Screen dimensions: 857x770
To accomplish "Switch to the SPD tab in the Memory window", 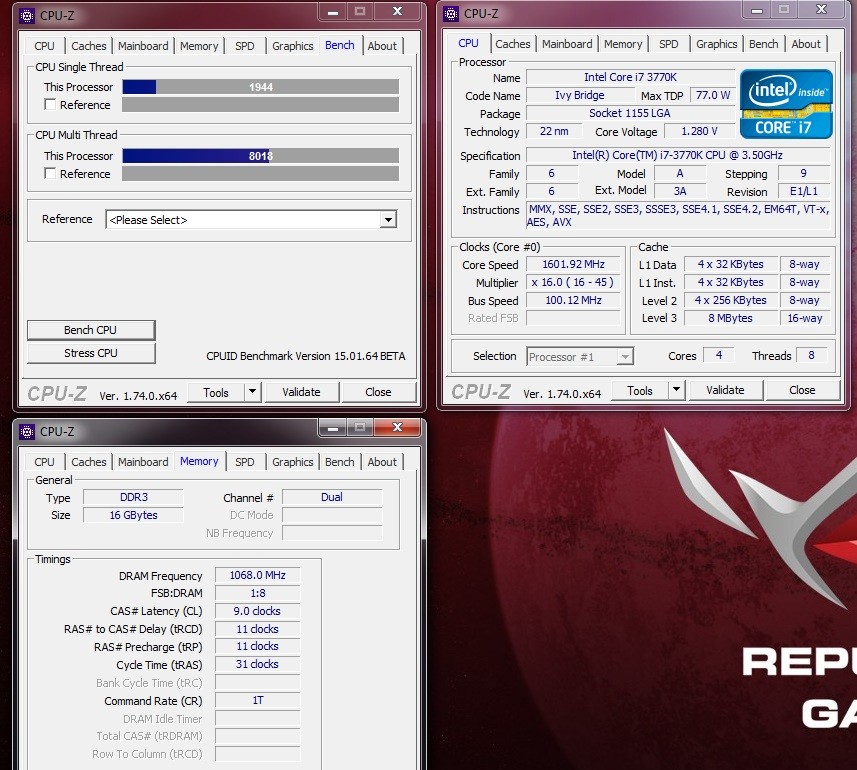I will tap(244, 462).
